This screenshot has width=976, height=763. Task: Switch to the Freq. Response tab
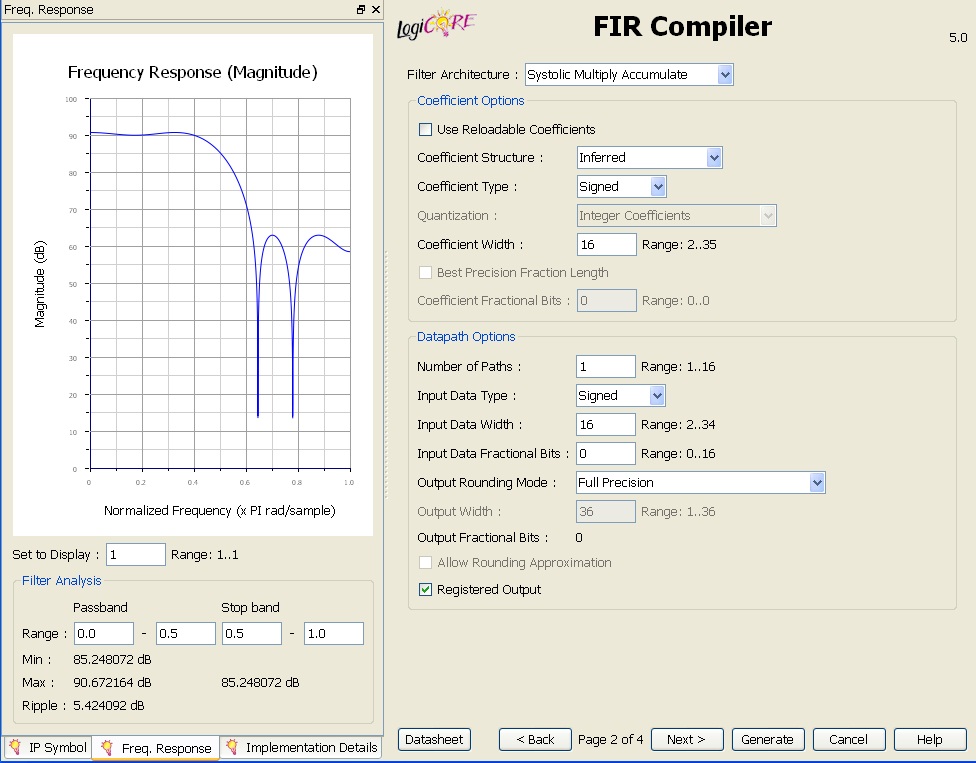click(x=156, y=748)
